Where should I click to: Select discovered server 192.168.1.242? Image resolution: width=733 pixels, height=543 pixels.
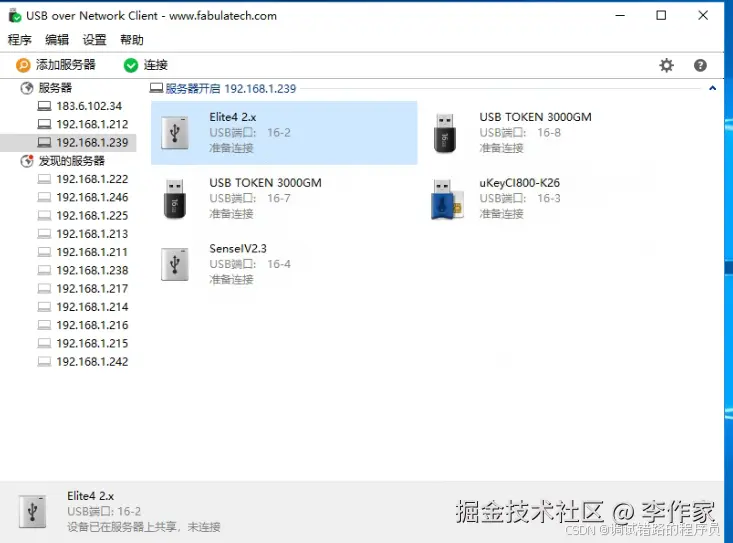[x=92, y=361]
